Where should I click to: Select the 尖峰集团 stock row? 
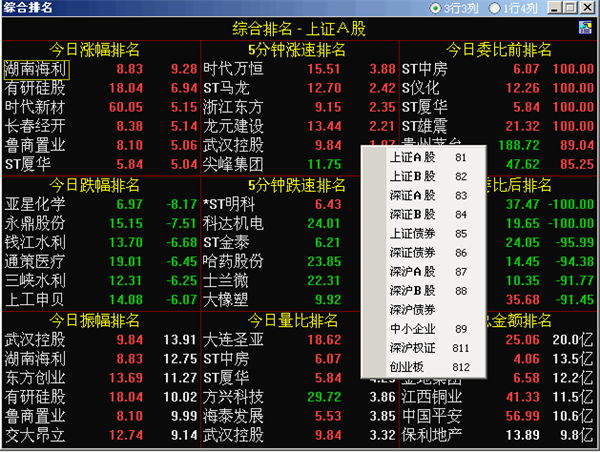click(282, 165)
